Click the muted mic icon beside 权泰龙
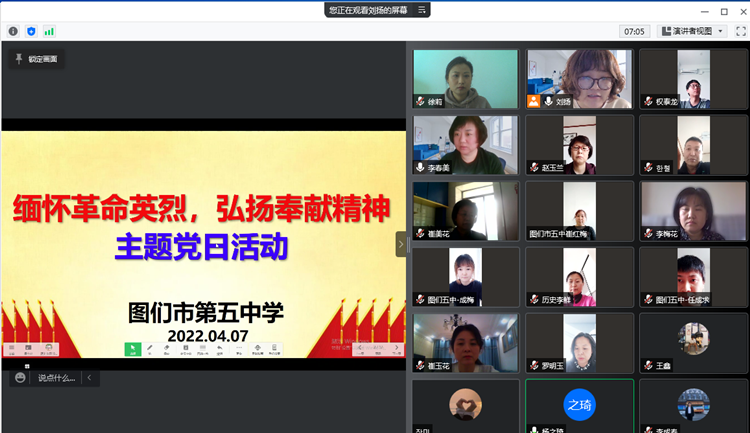The image size is (750, 433). 648,101
